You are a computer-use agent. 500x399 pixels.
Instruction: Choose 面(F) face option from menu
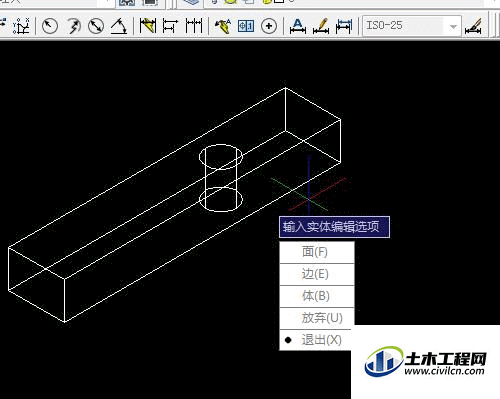coord(316,252)
